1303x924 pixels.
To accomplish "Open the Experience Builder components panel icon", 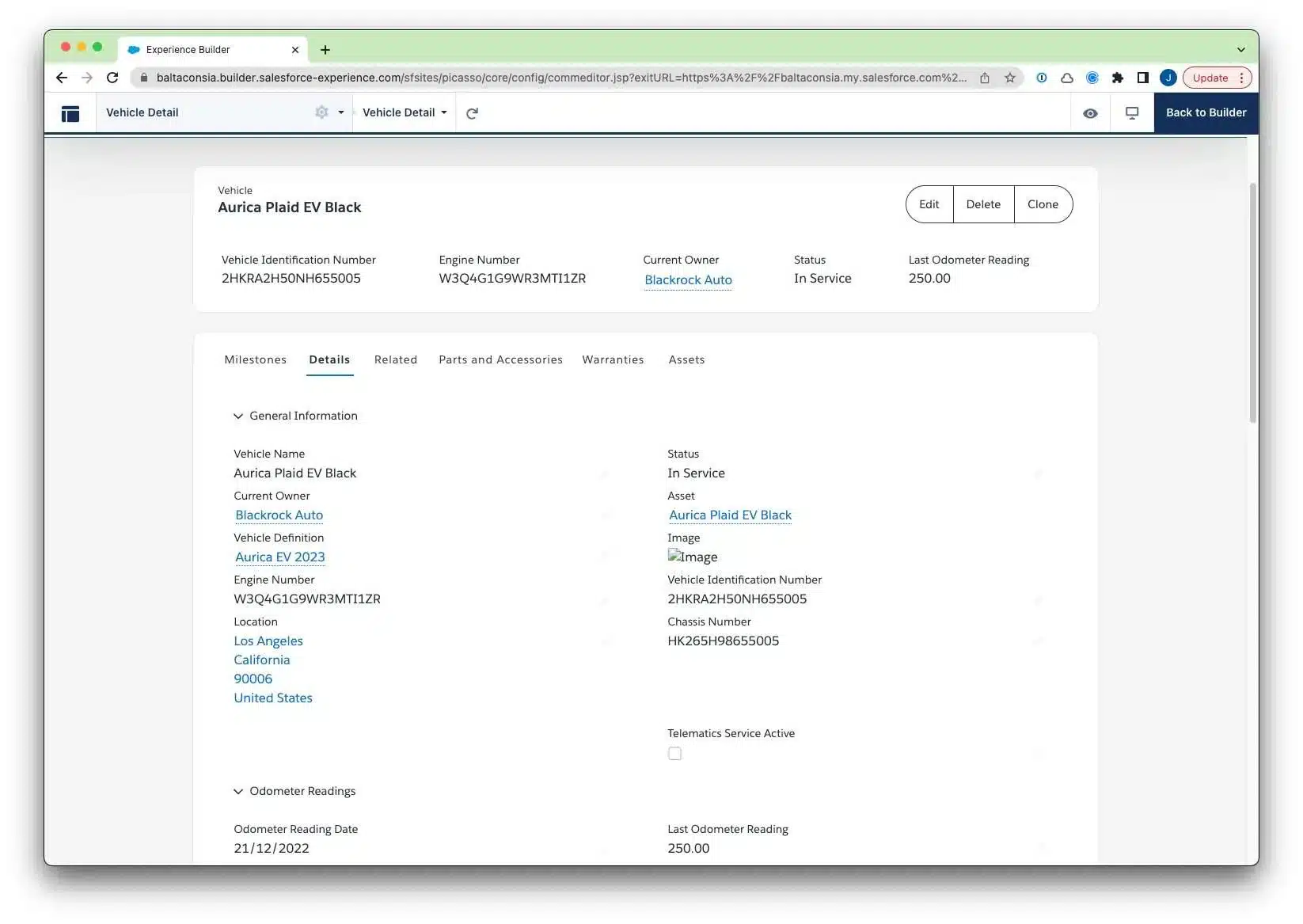I will click(70, 113).
